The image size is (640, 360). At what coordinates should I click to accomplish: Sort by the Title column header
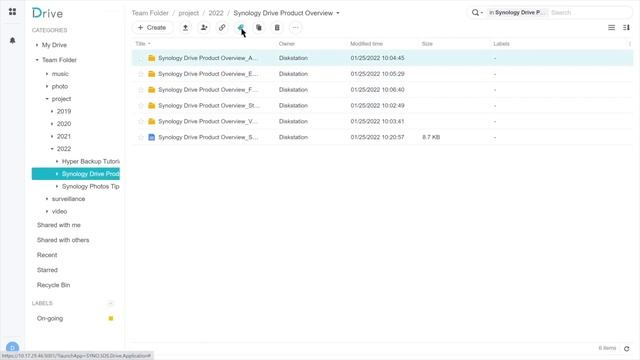140,44
